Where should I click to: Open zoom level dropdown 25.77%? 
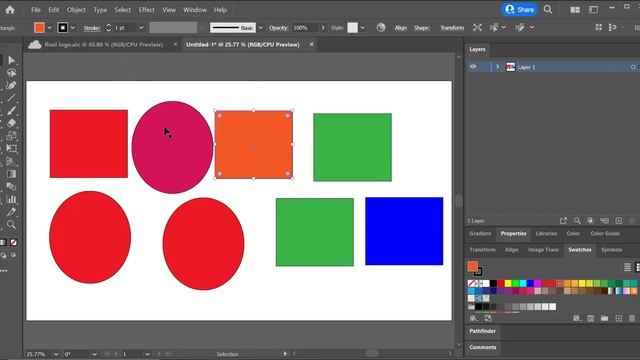coord(56,354)
